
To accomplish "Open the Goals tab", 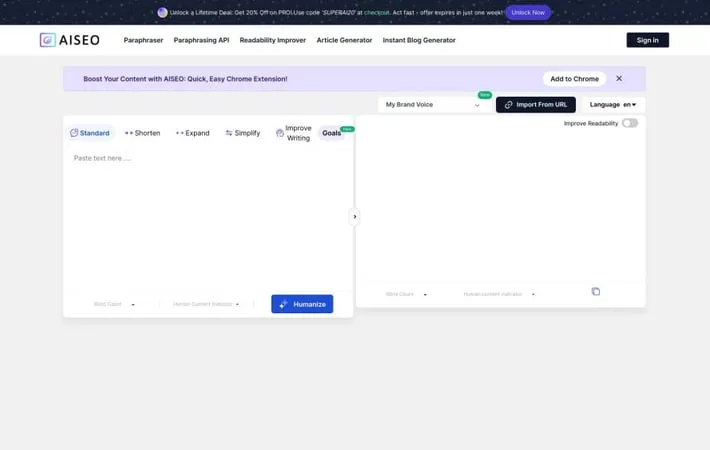I will click(332, 133).
